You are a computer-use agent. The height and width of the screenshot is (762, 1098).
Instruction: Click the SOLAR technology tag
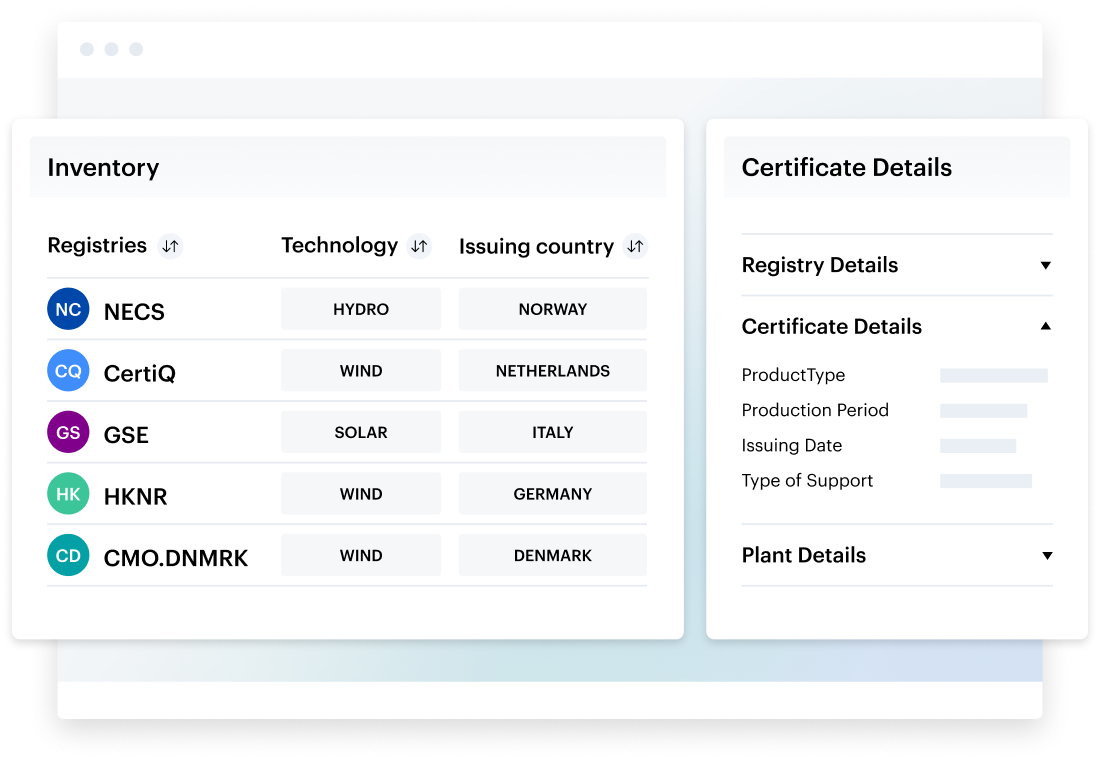pos(361,432)
